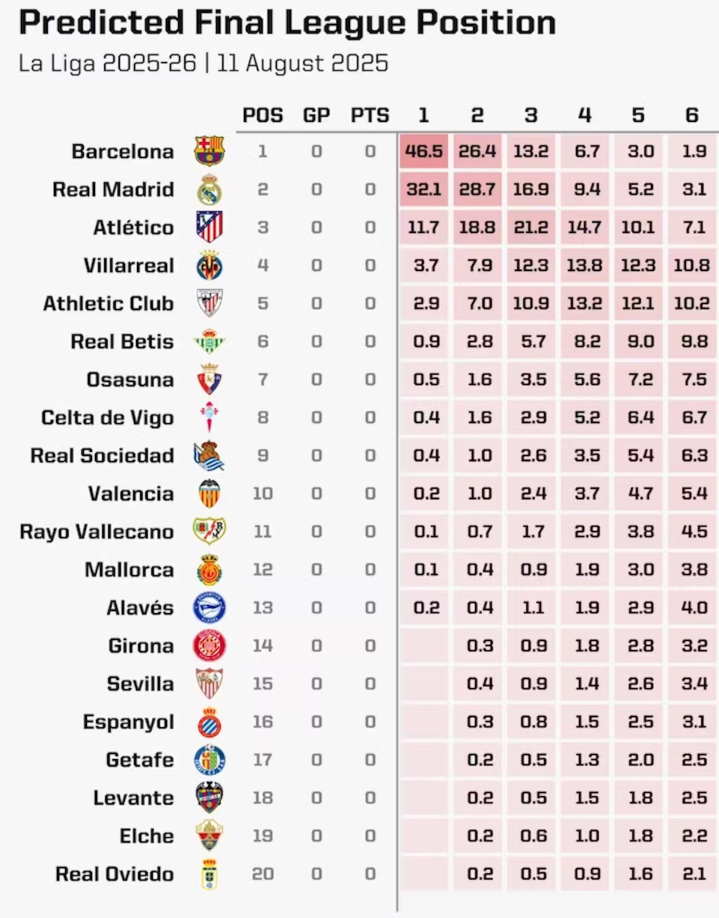This screenshot has height=918, width=719.
Task: Click the Osasuna club crest
Action: [209, 379]
